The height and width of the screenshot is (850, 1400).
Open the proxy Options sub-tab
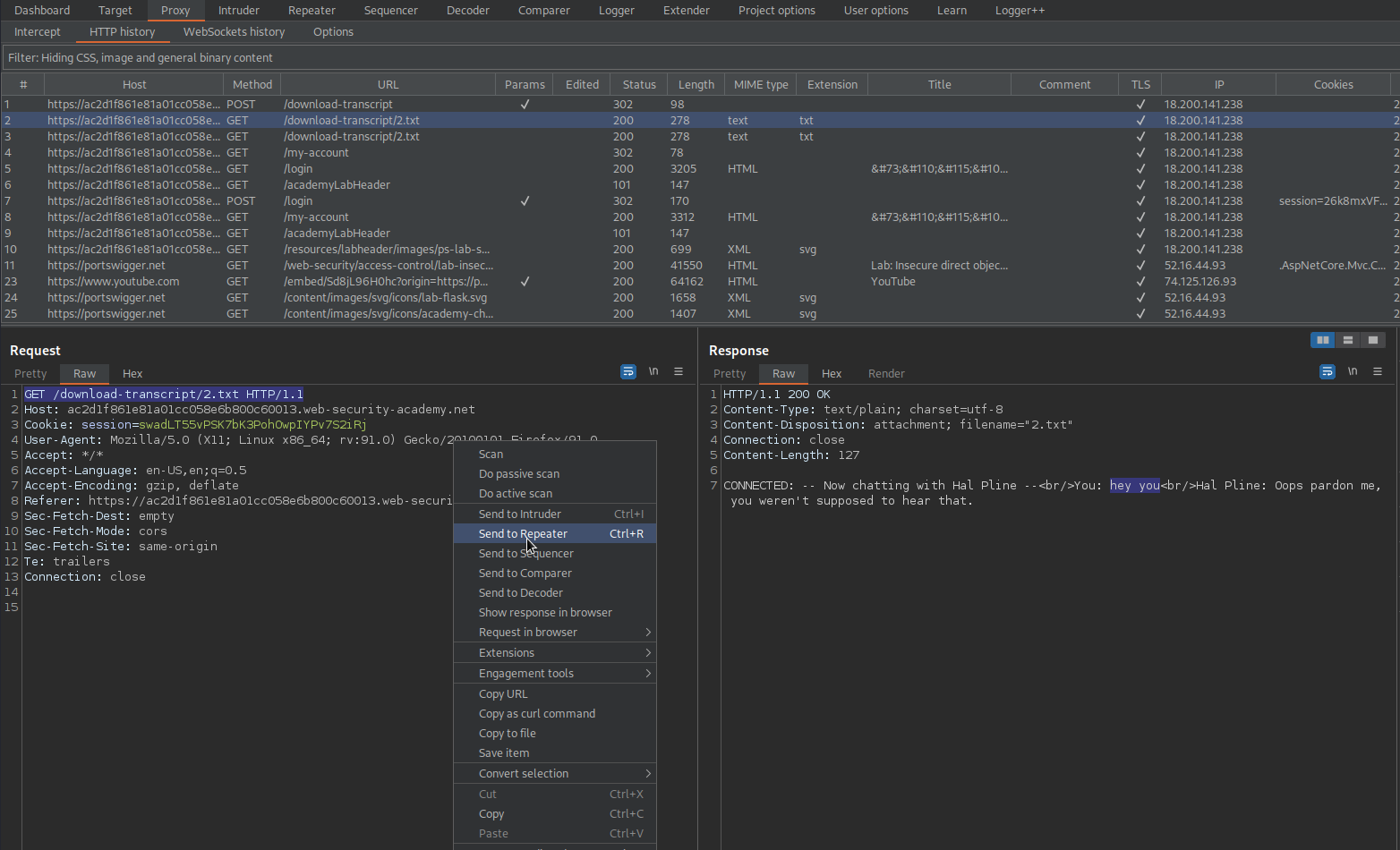[x=333, y=32]
